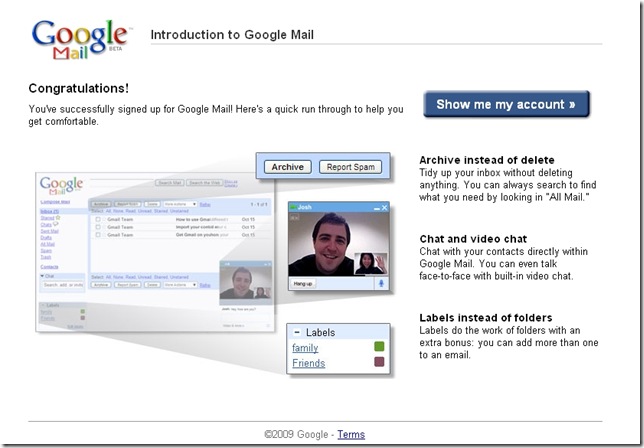Click the Compose Mail link in the preview
The height and width of the screenshot is (448, 644).
click(55, 202)
